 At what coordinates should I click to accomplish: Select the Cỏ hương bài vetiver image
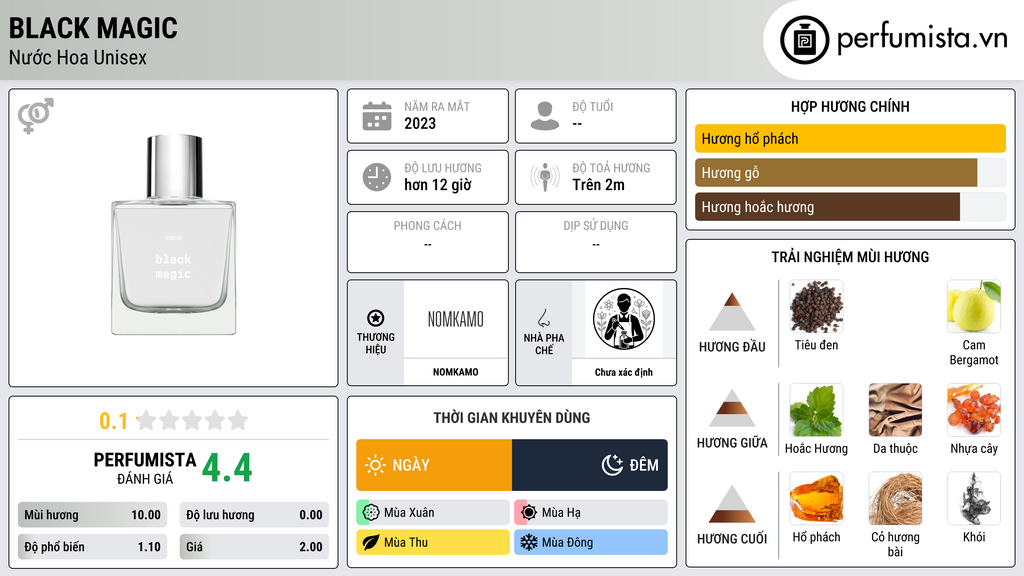[x=895, y=499]
